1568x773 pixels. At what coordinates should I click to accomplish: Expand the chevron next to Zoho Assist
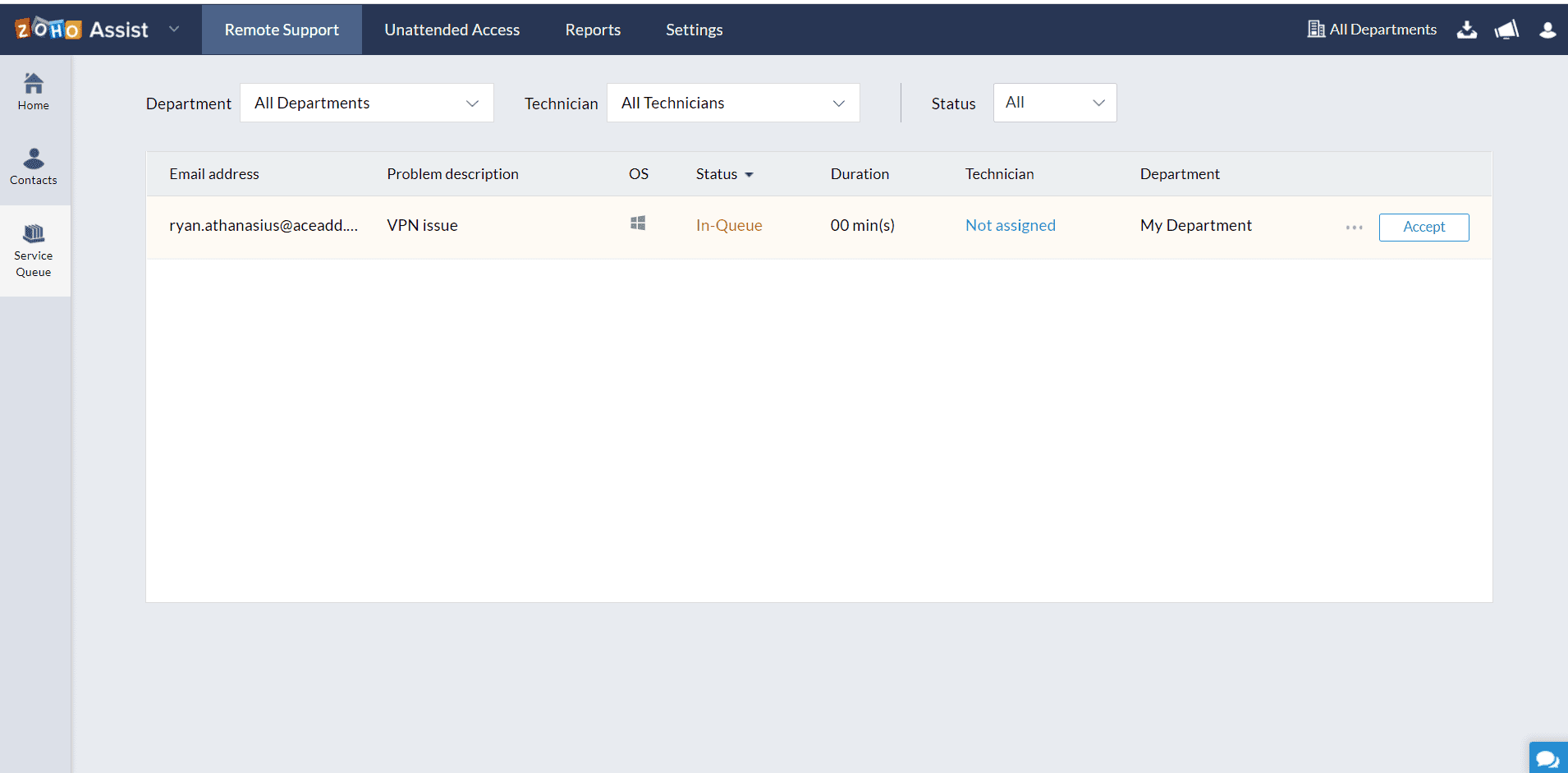[174, 29]
